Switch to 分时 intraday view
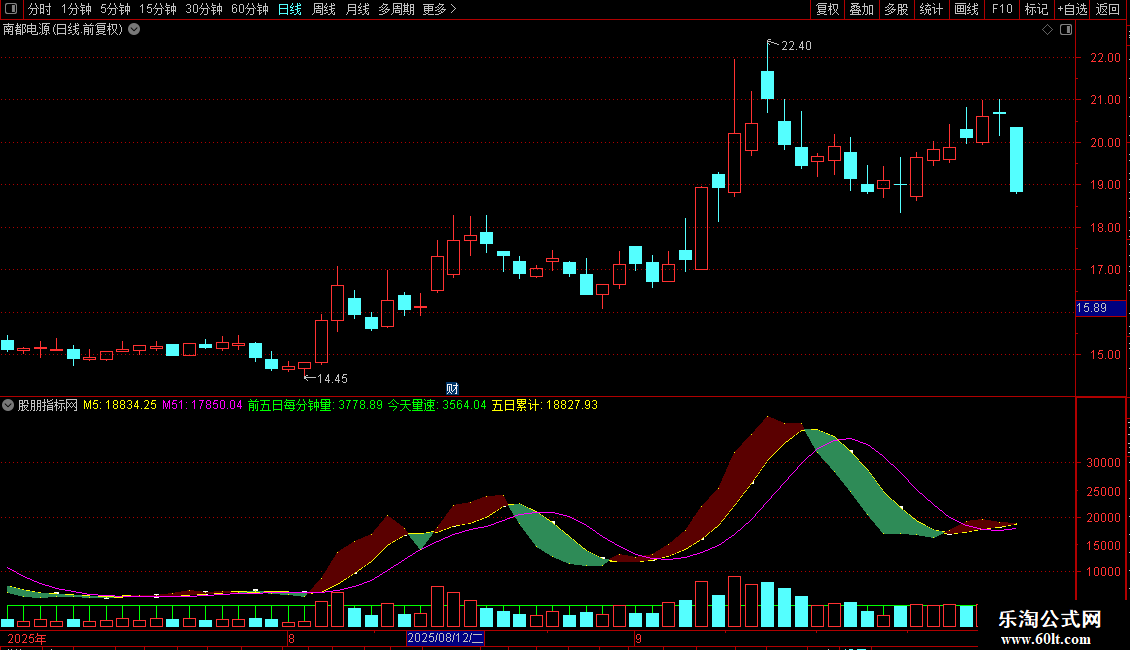The width and height of the screenshot is (1130, 650). [40, 9]
